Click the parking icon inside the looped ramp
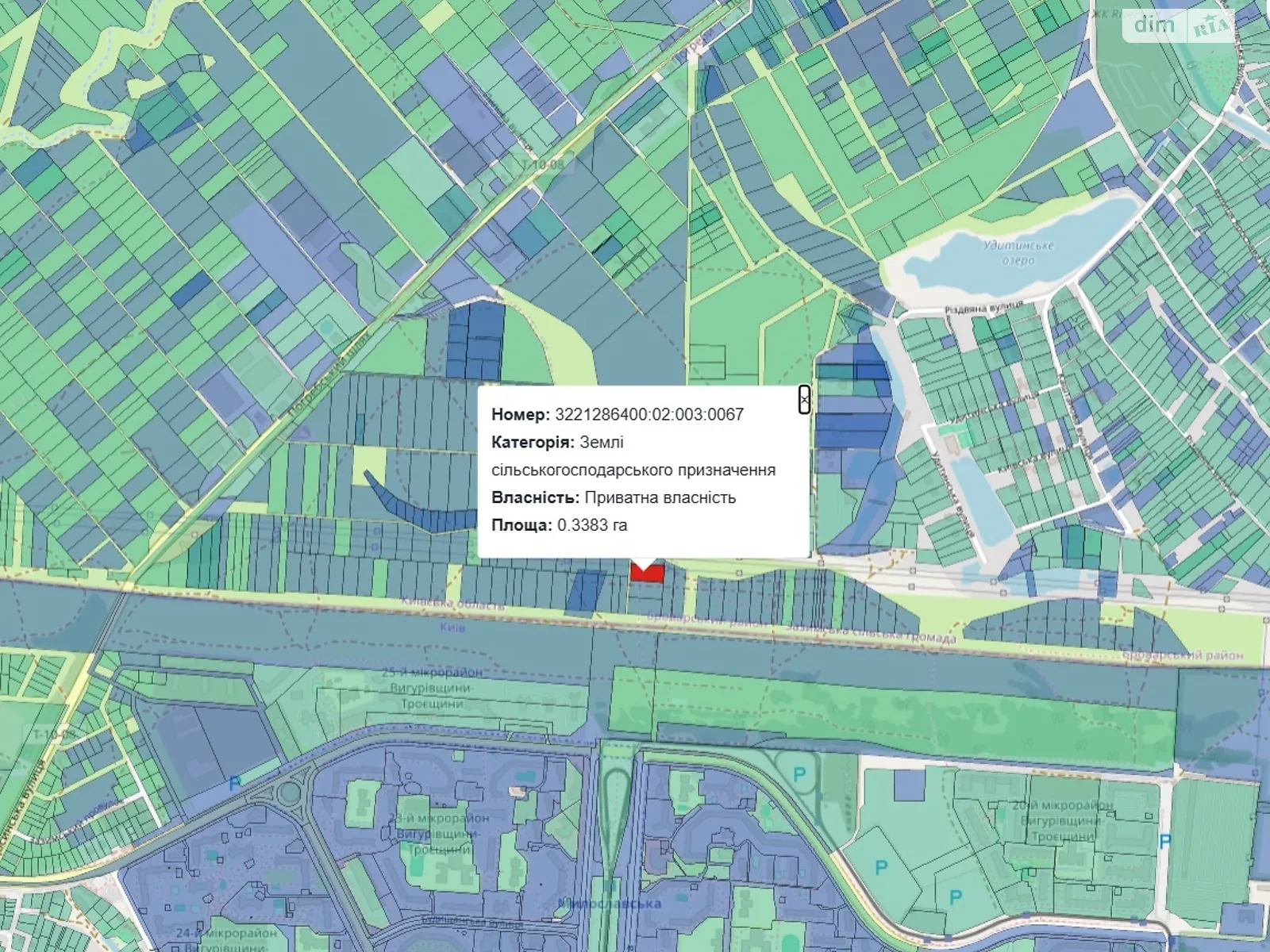The image size is (1270, 952). pos(799,773)
